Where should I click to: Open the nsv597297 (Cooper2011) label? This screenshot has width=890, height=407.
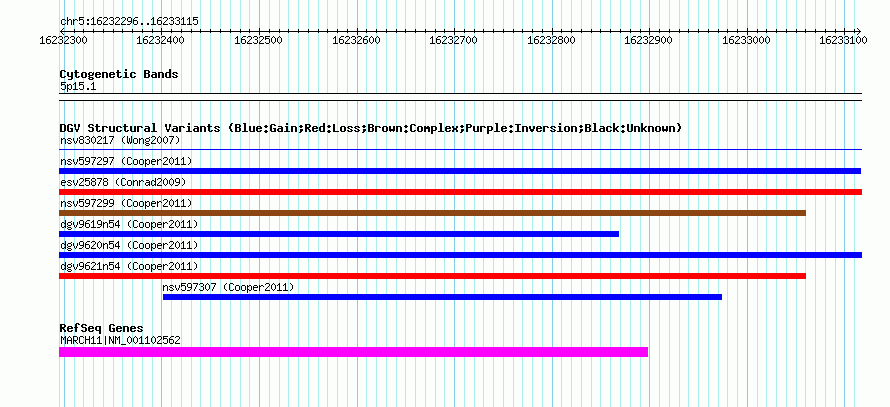click(126, 161)
